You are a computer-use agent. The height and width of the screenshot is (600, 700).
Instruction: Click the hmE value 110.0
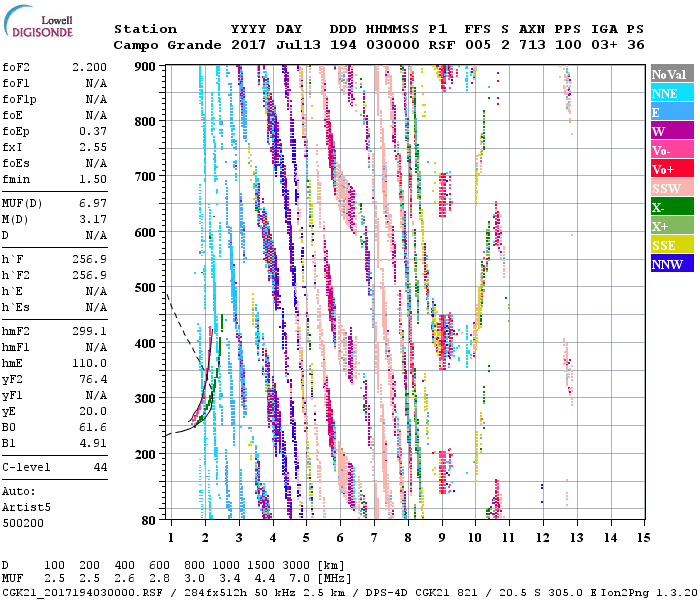(89, 363)
